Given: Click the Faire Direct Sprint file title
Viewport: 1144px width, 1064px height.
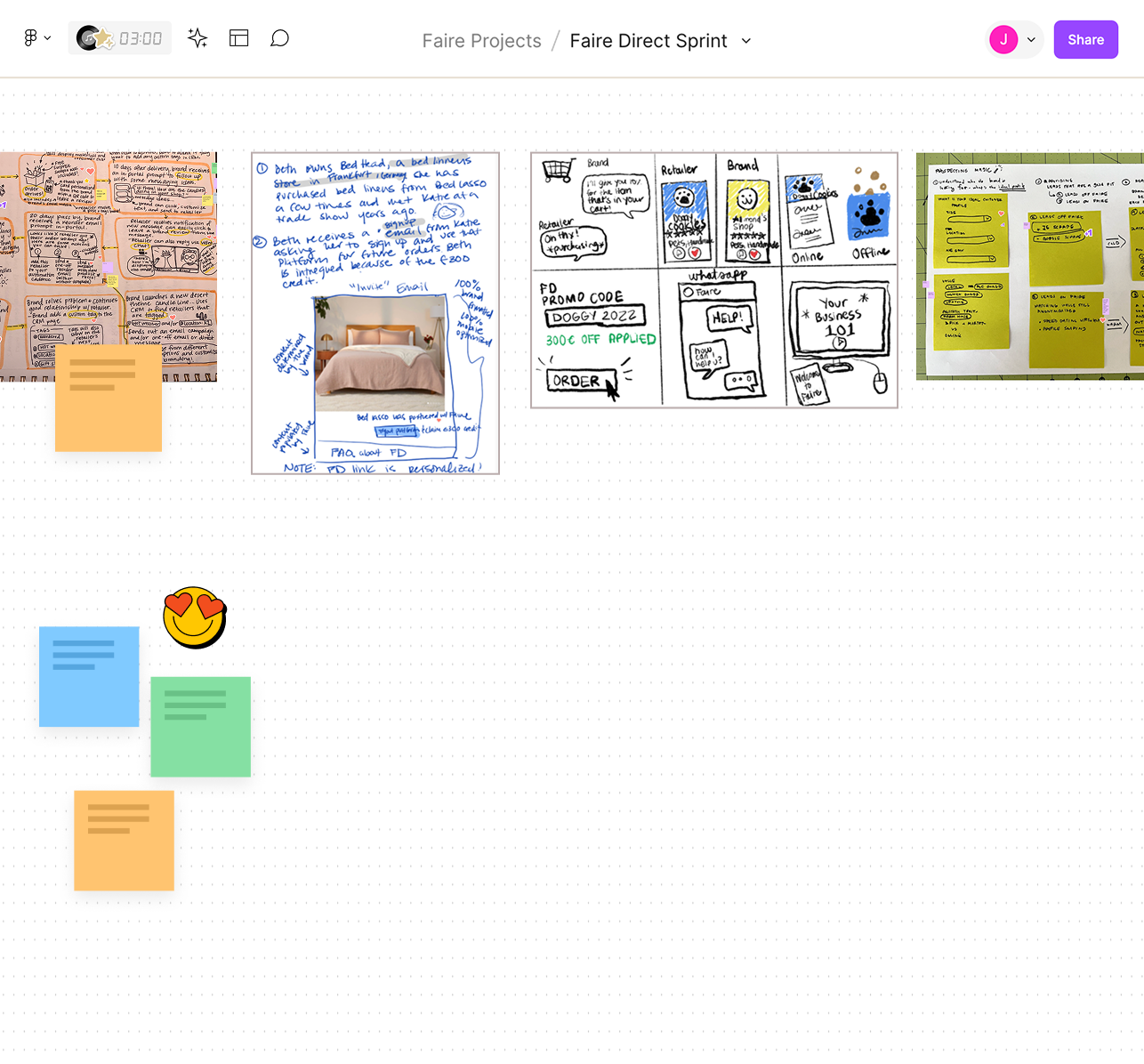Looking at the screenshot, I should pyautogui.click(x=649, y=41).
